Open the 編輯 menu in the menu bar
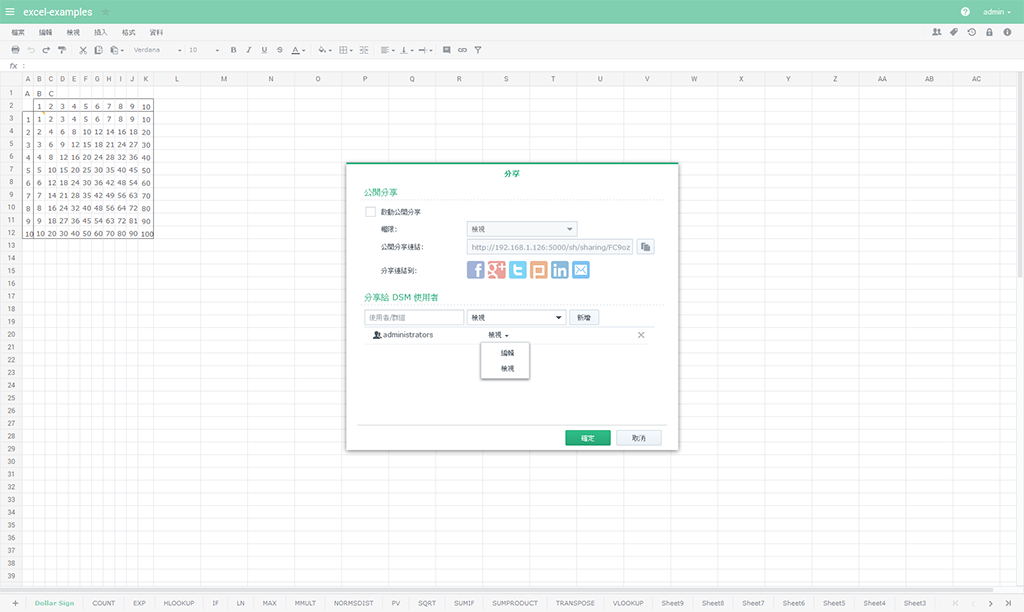Image resolution: width=1024 pixels, height=612 pixels. tap(45, 32)
